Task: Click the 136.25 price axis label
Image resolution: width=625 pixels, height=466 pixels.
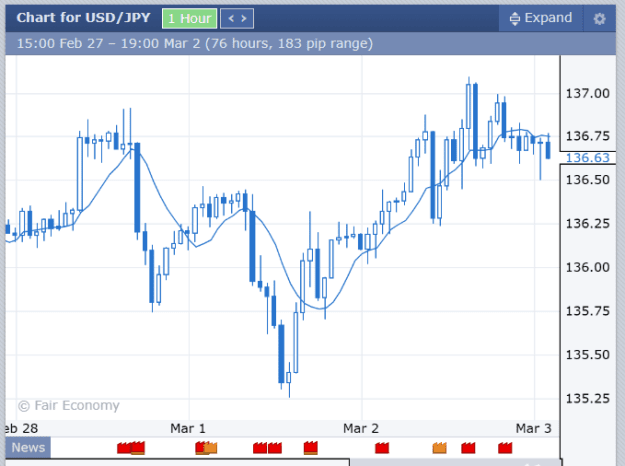Action: pos(588,224)
